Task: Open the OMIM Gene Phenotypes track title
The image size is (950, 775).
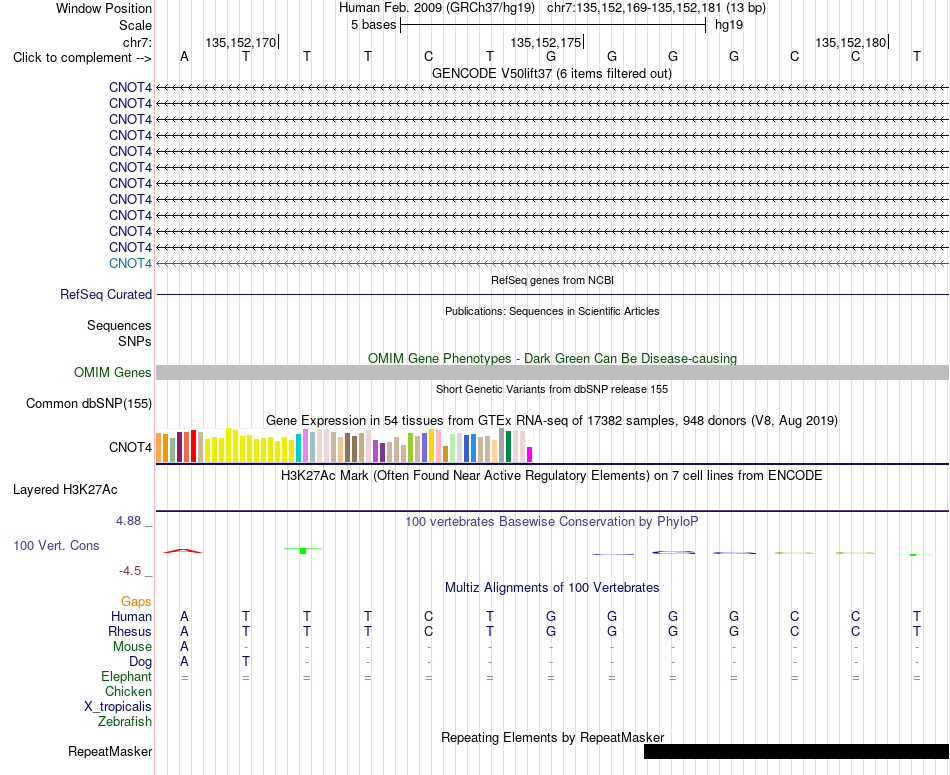Action: click(x=552, y=359)
